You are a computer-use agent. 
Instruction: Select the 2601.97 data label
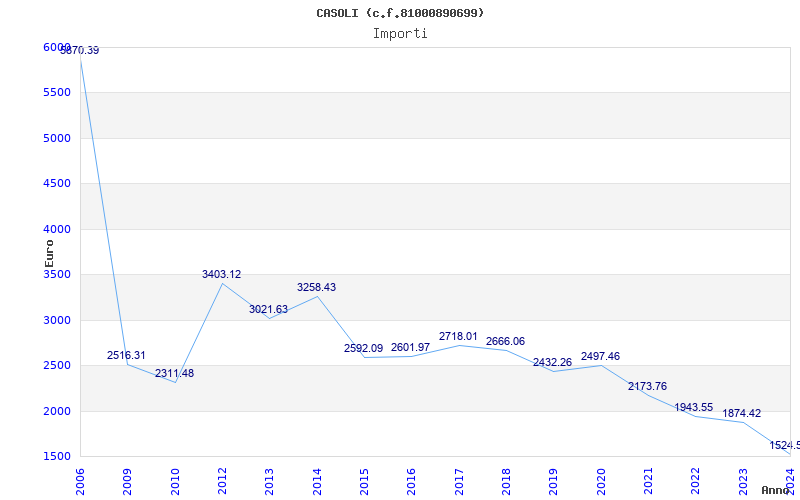[410, 347]
